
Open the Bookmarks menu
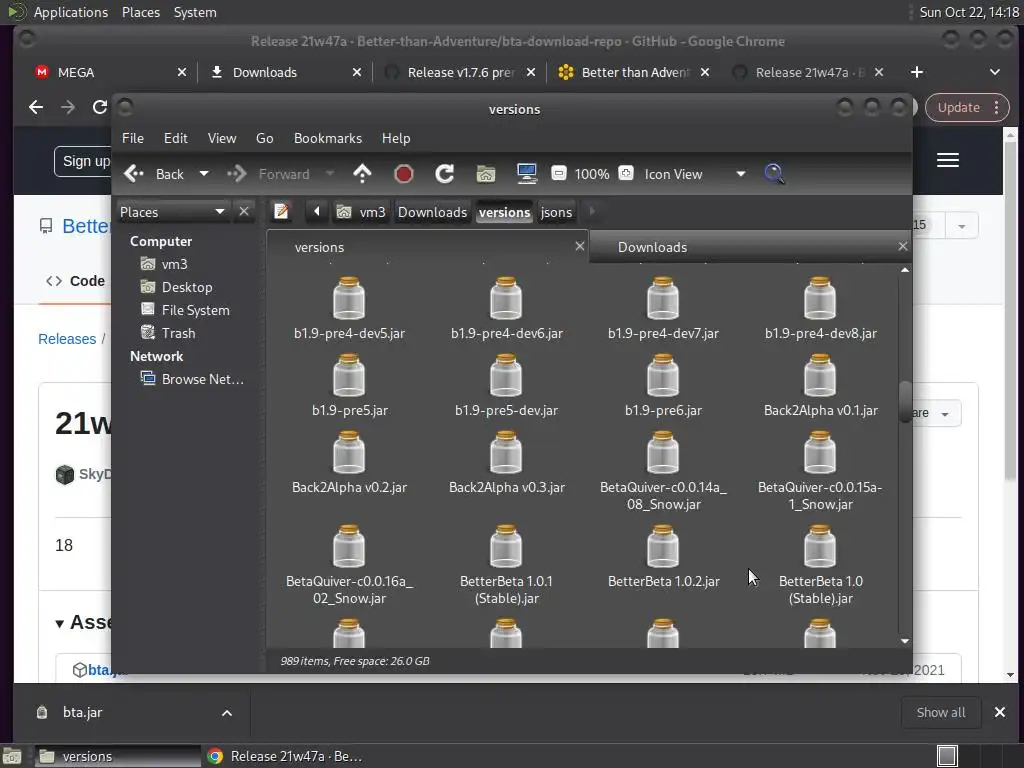(x=327, y=138)
